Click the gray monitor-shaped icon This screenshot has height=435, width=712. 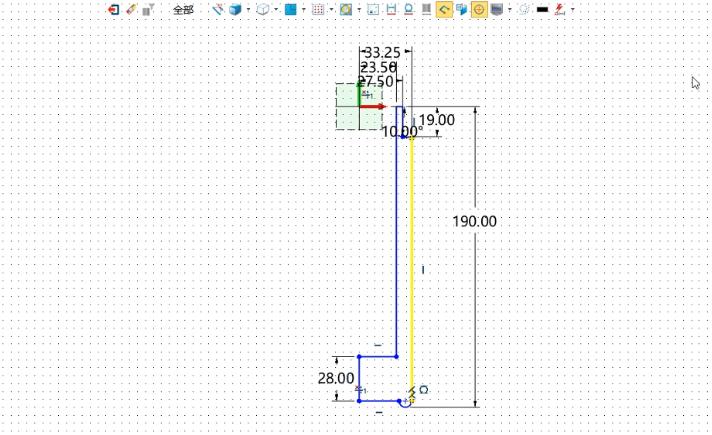click(497, 9)
